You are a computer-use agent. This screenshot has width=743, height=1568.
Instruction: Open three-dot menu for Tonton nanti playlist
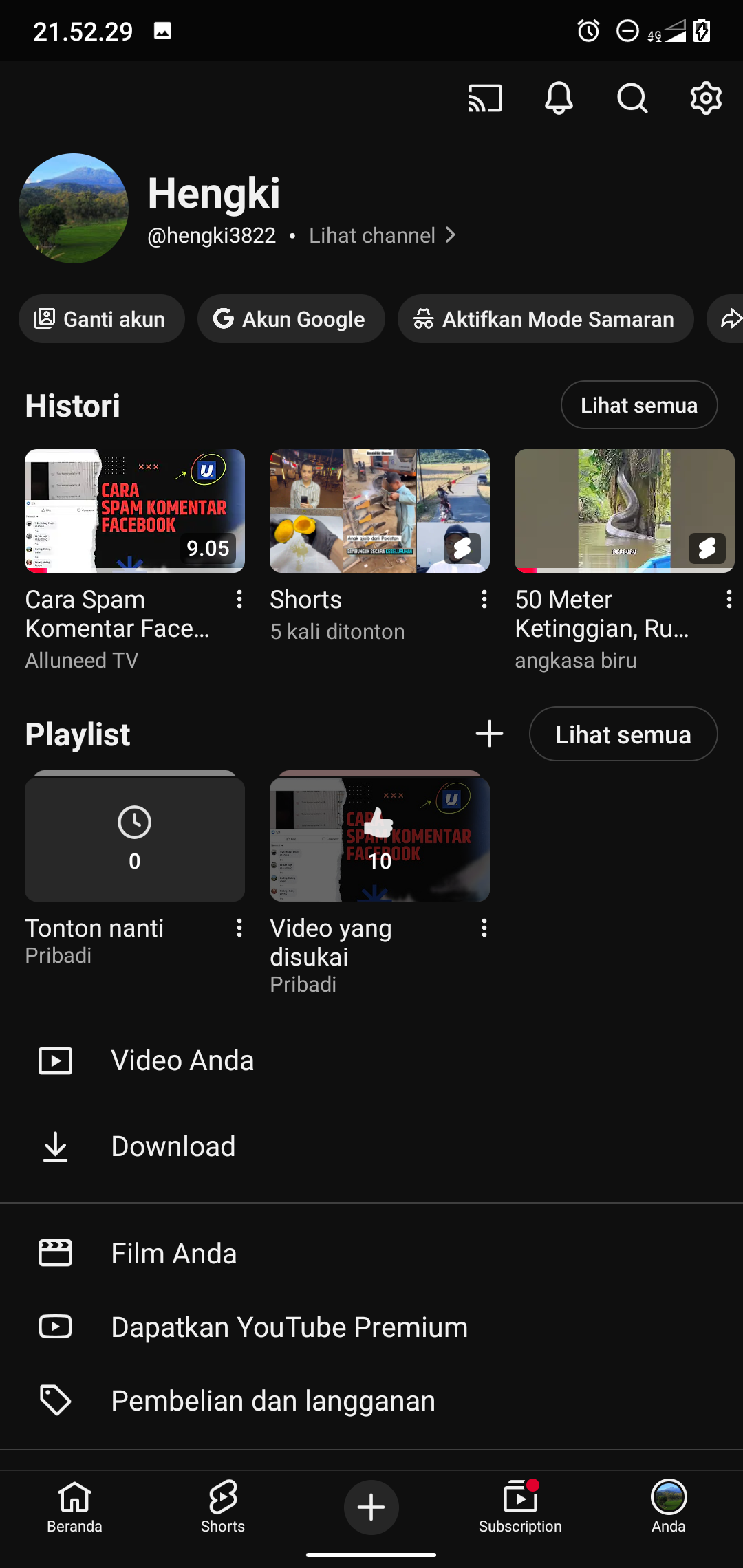pos(239,928)
